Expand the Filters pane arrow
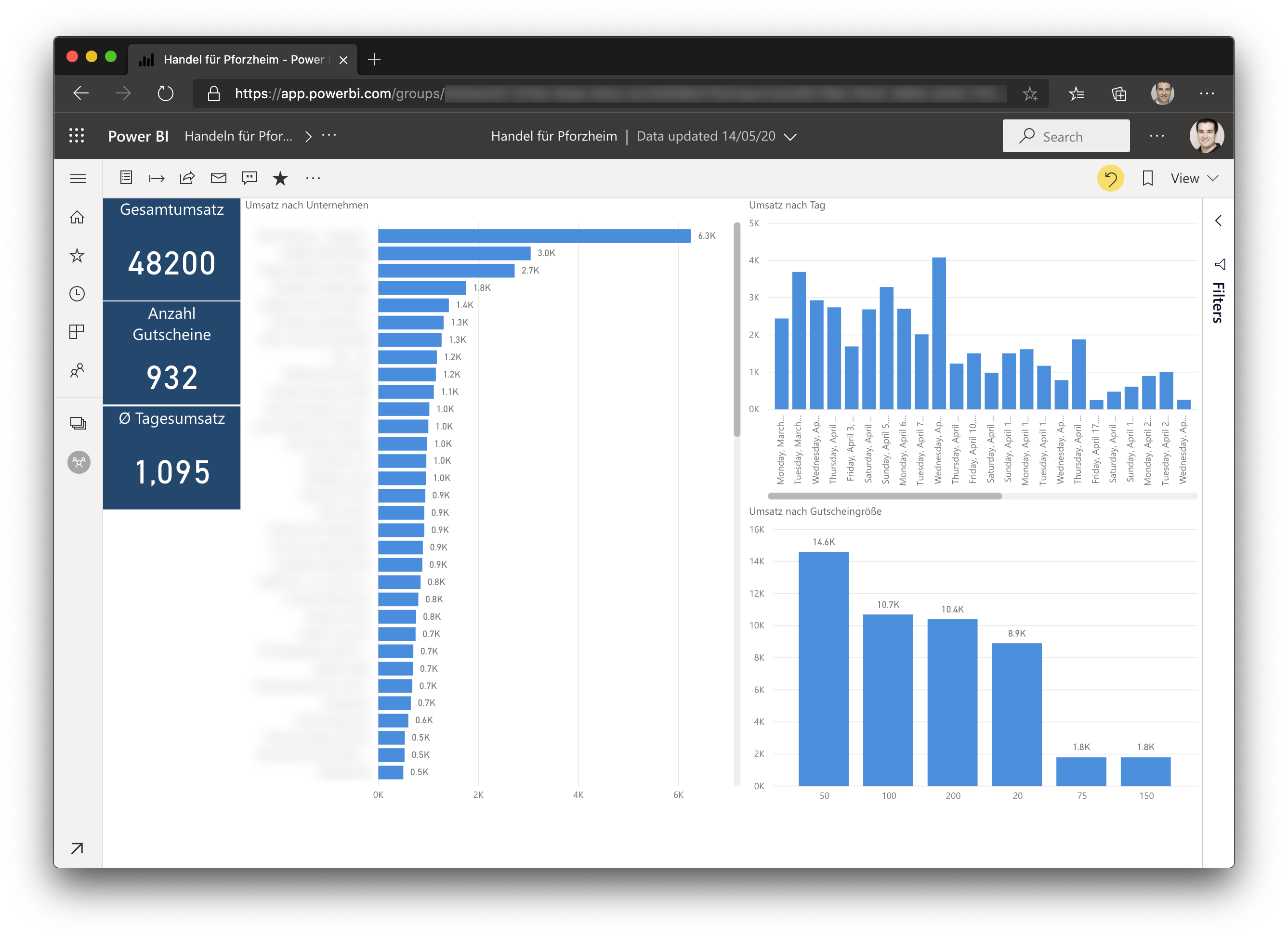Image resolution: width=1288 pixels, height=939 pixels. pyautogui.click(x=1218, y=221)
